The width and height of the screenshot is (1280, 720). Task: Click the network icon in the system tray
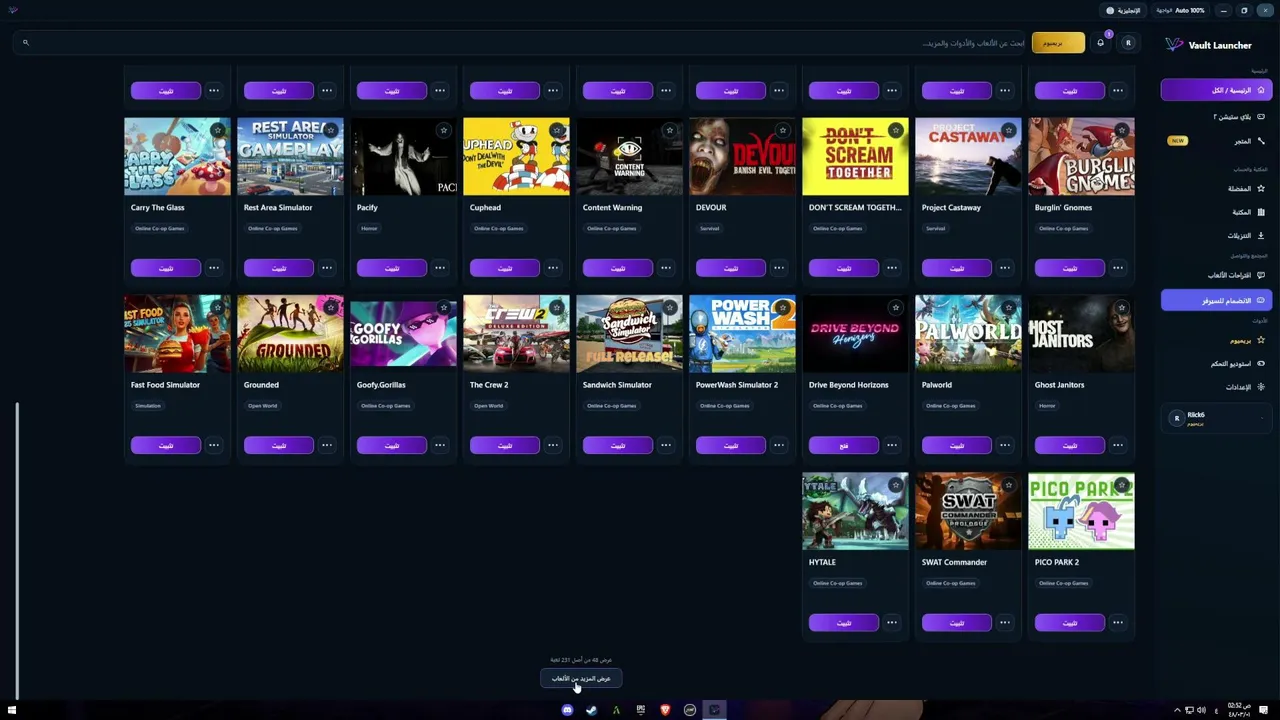[1189, 710]
